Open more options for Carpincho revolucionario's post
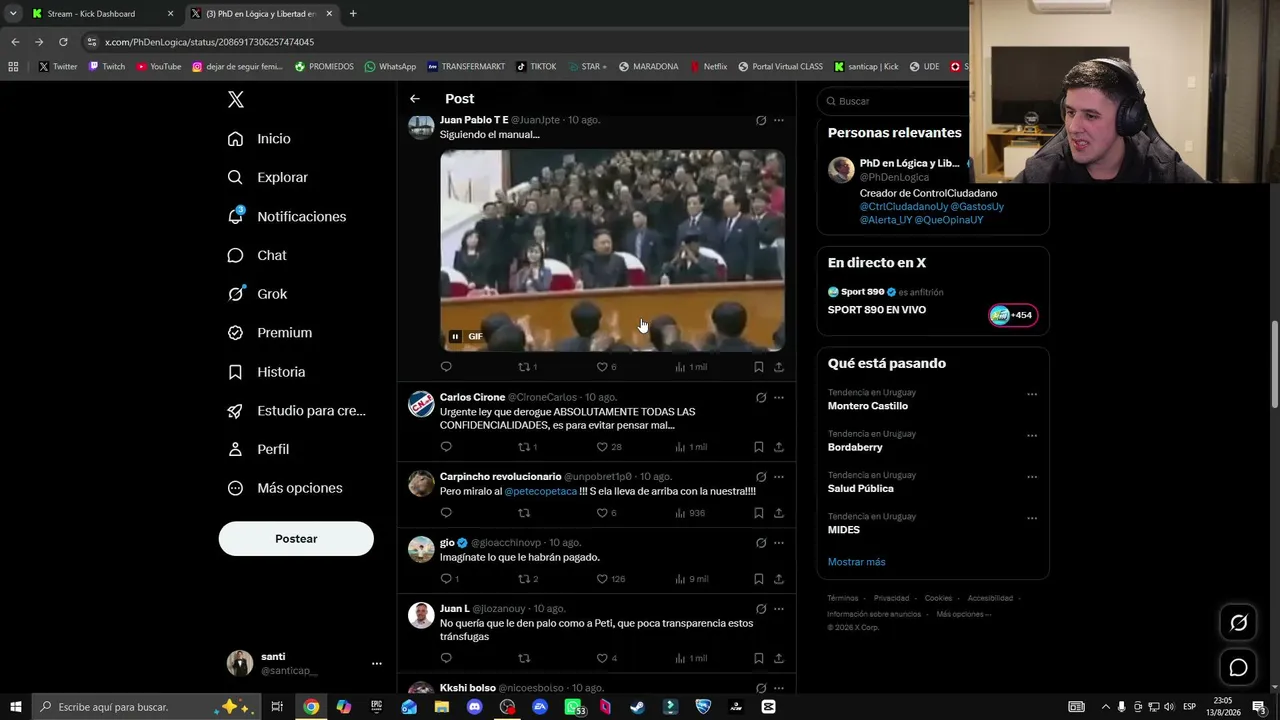Viewport: 1280px width, 720px height. (779, 477)
